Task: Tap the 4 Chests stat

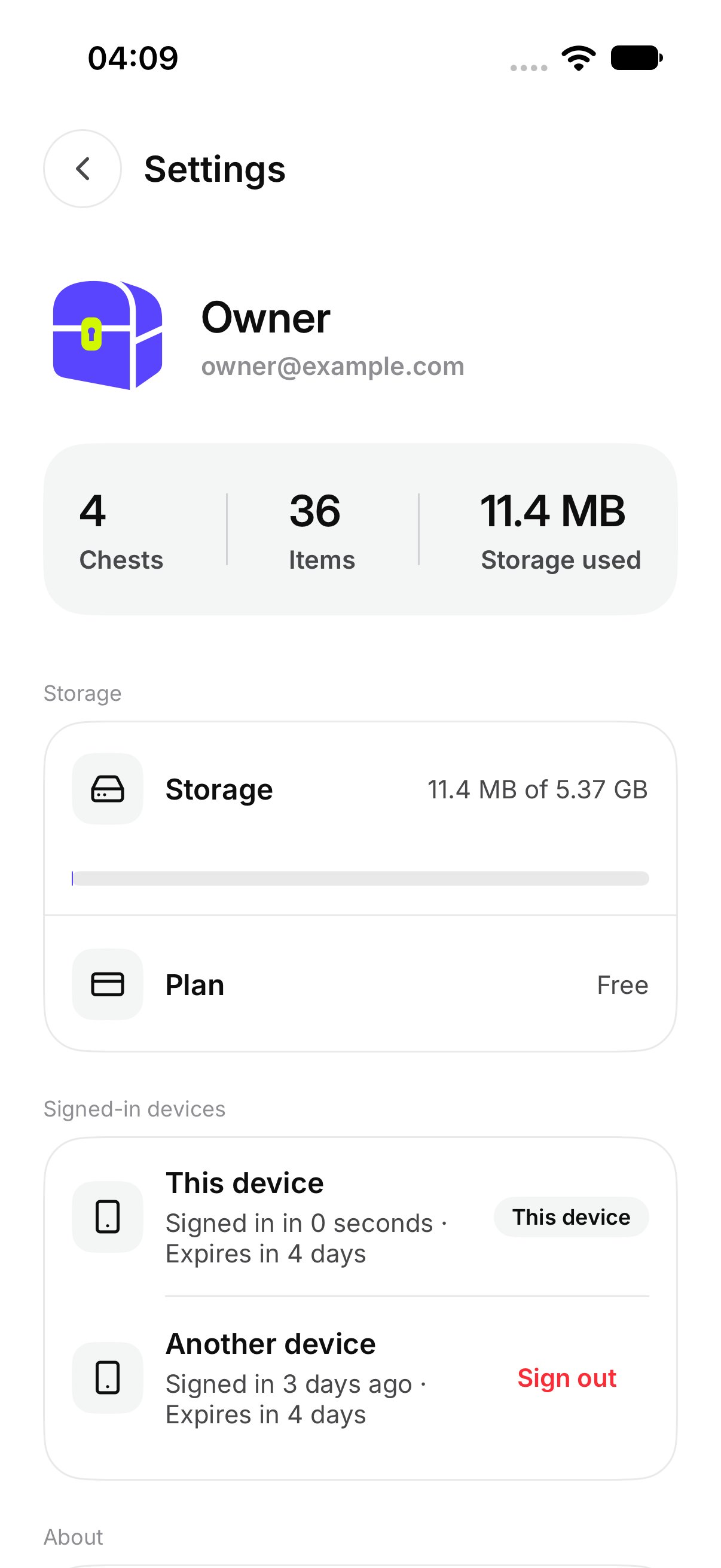Action: pos(121,531)
